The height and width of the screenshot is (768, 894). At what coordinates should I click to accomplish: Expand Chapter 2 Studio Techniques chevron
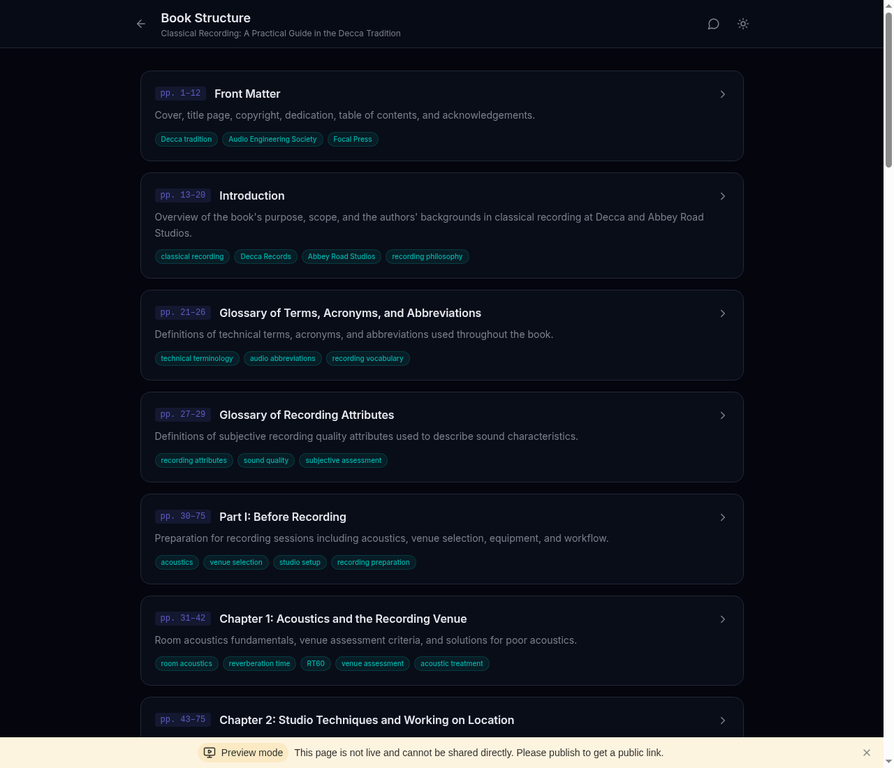click(x=722, y=720)
